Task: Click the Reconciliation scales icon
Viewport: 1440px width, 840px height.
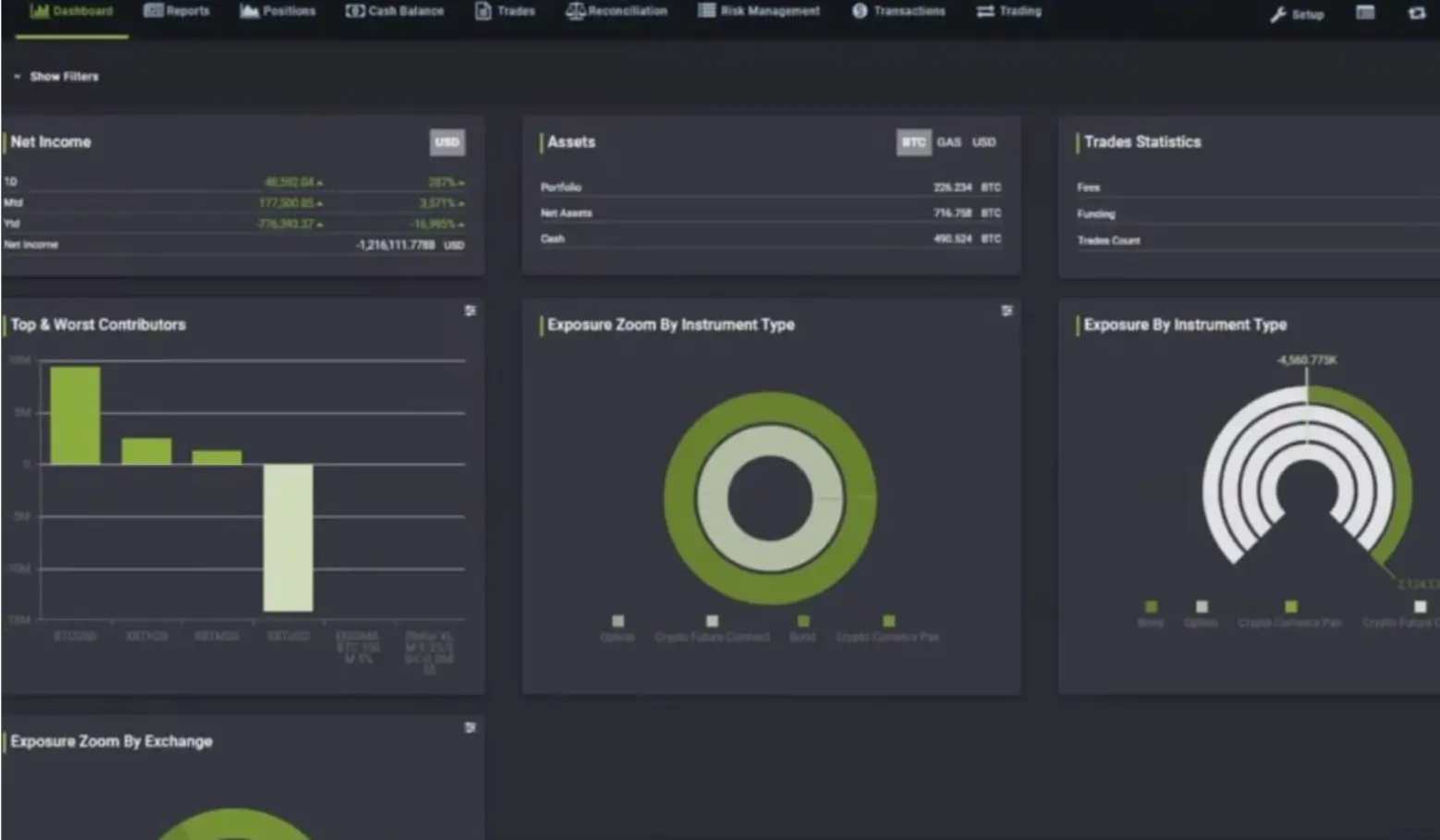Action: [575, 11]
